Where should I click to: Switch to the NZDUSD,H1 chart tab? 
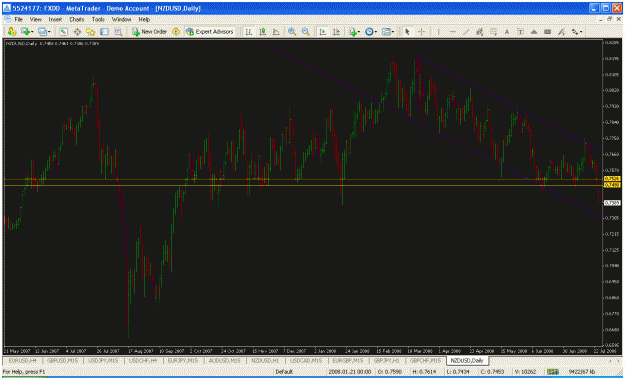265,360
